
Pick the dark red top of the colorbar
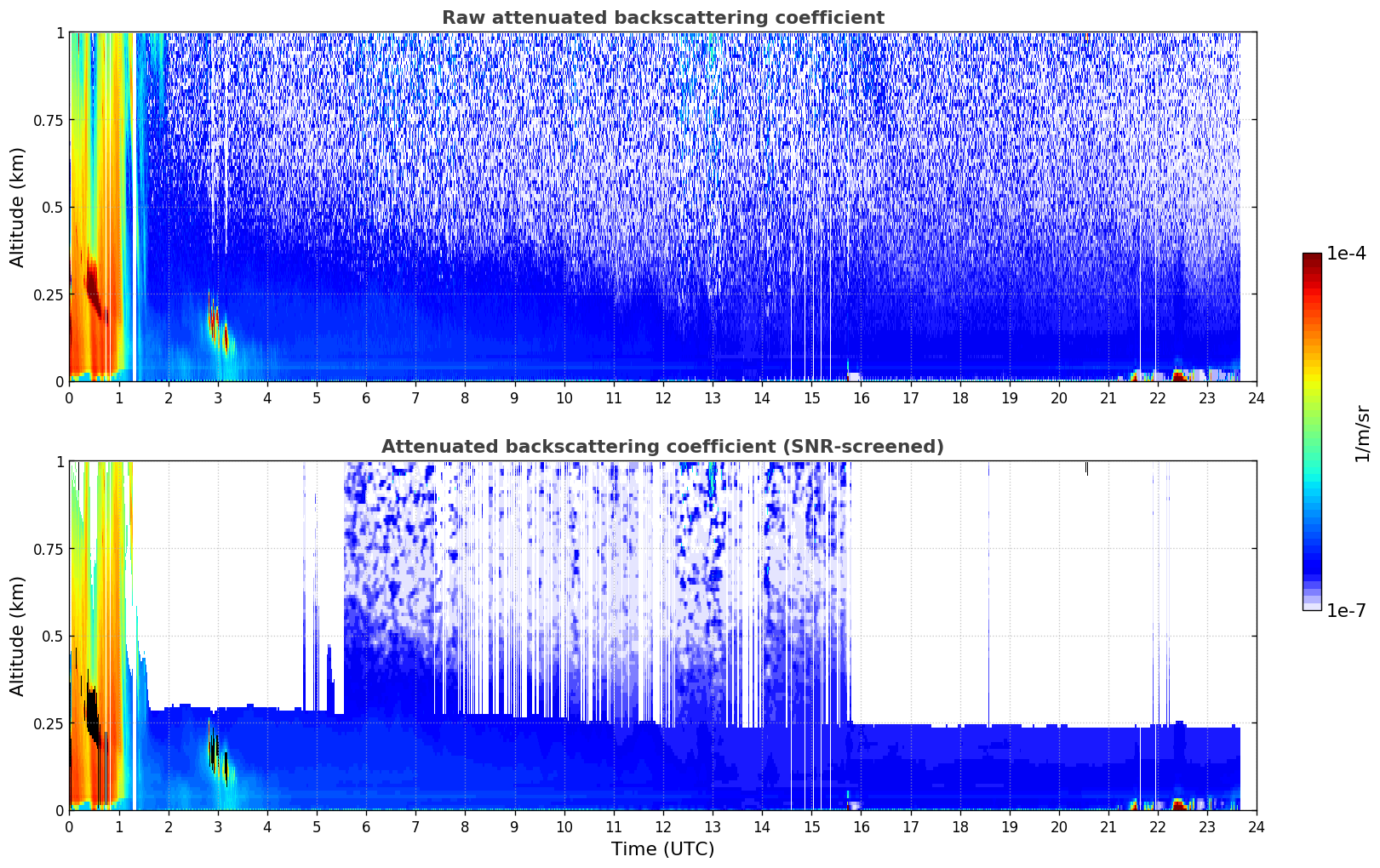click(x=1312, y=258)
